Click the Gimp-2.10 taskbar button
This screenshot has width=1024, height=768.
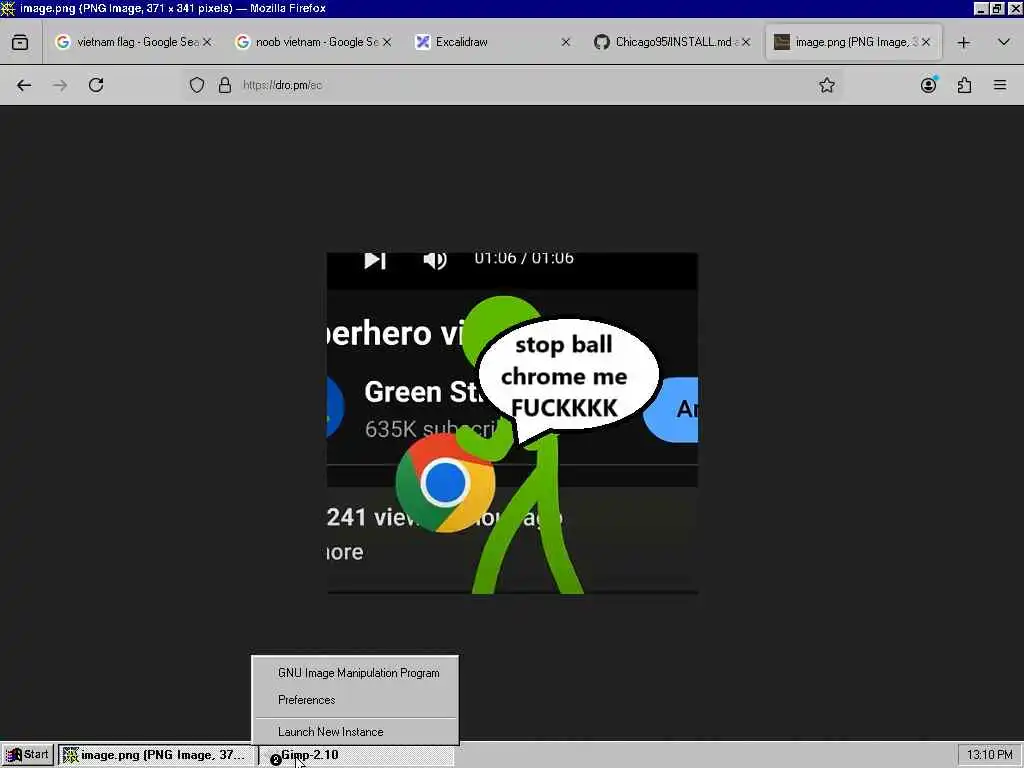[x=357, y=755]
